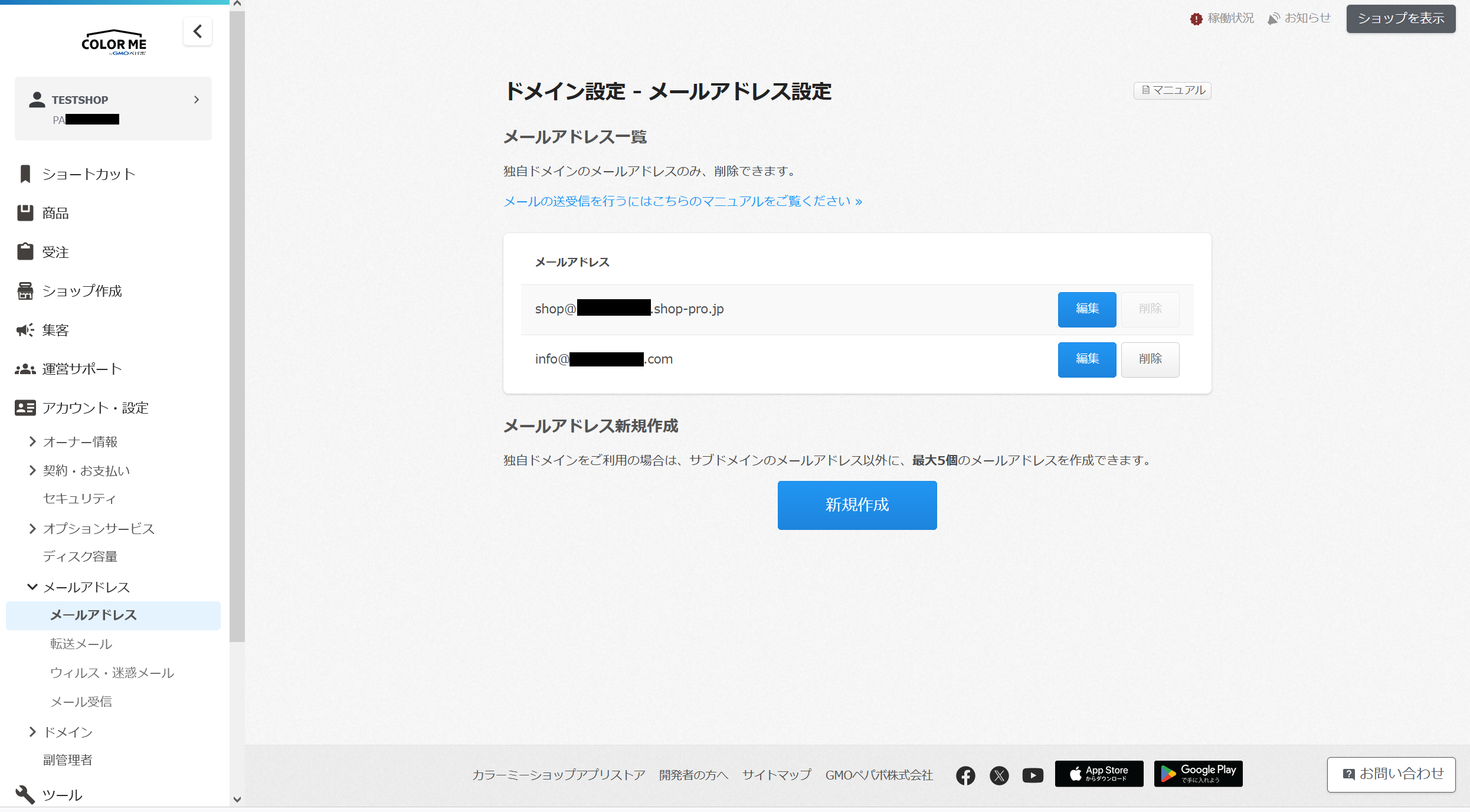Screen dimensions: 1470x812
Task: Select ウィルス・迷惑メール in the sidebar
Action: coord(112,673)
